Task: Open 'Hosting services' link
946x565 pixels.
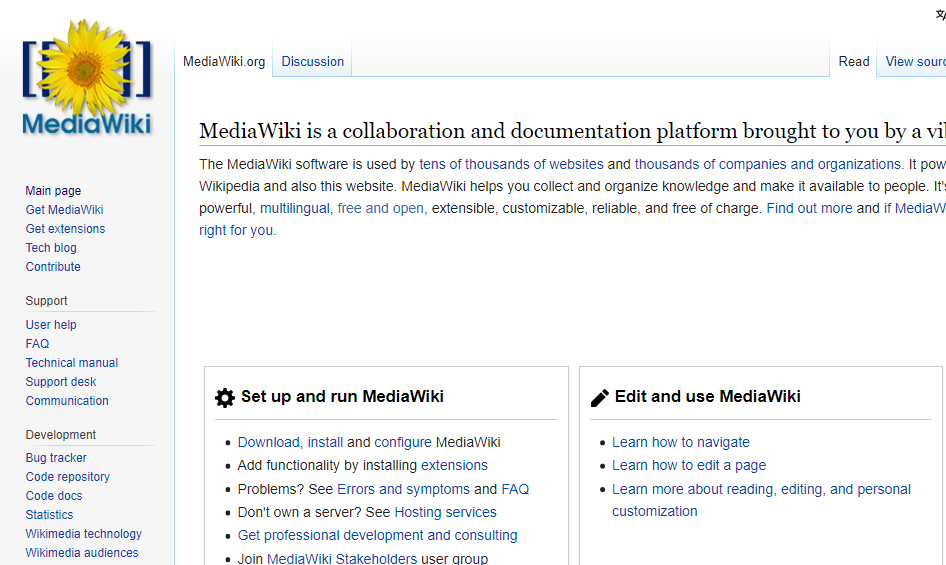Action: pos(445,512)
